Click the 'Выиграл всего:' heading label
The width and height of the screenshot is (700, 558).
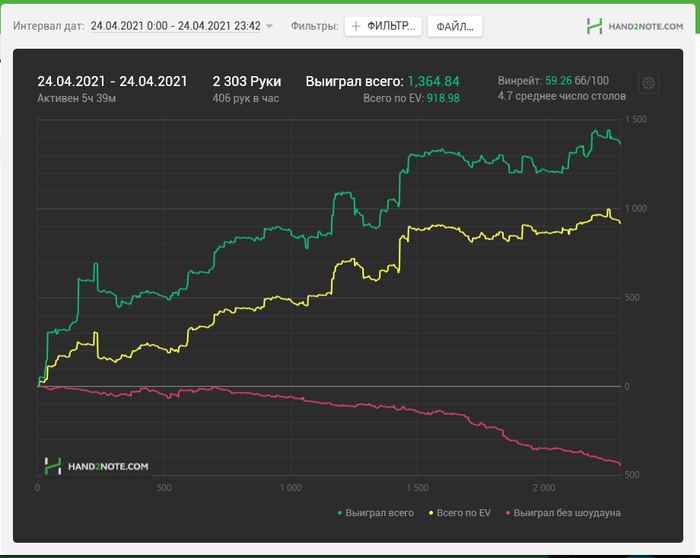[x=354, y=81]
